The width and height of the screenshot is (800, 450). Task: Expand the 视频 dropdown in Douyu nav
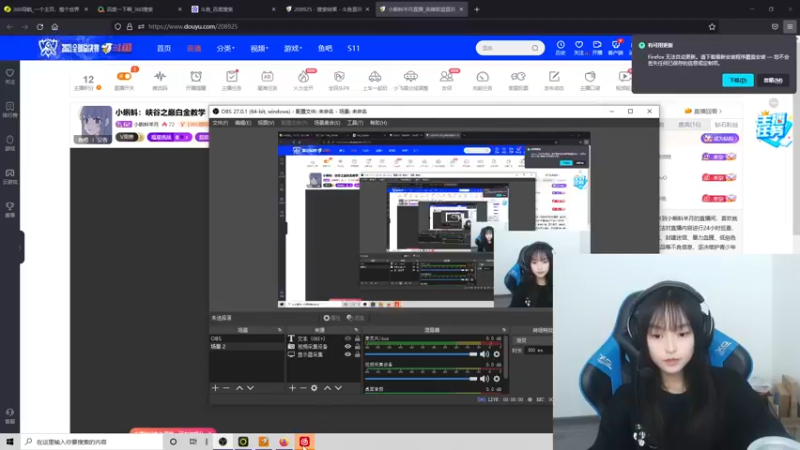(259, 48)
